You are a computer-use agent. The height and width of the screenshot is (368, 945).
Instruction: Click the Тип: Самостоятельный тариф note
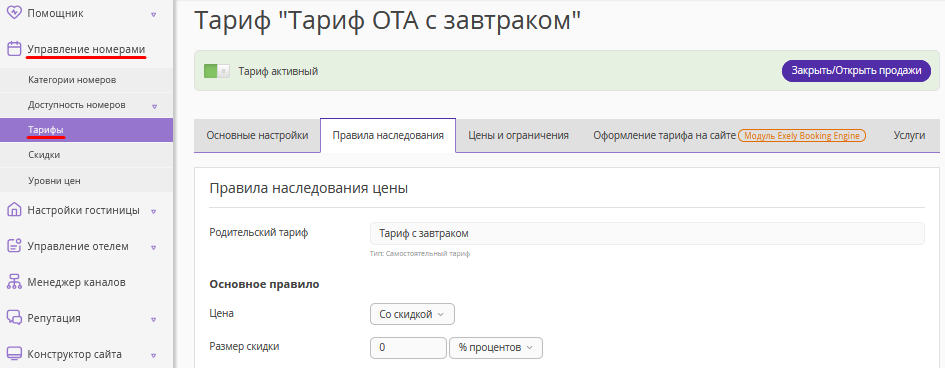tap(420, 254)
